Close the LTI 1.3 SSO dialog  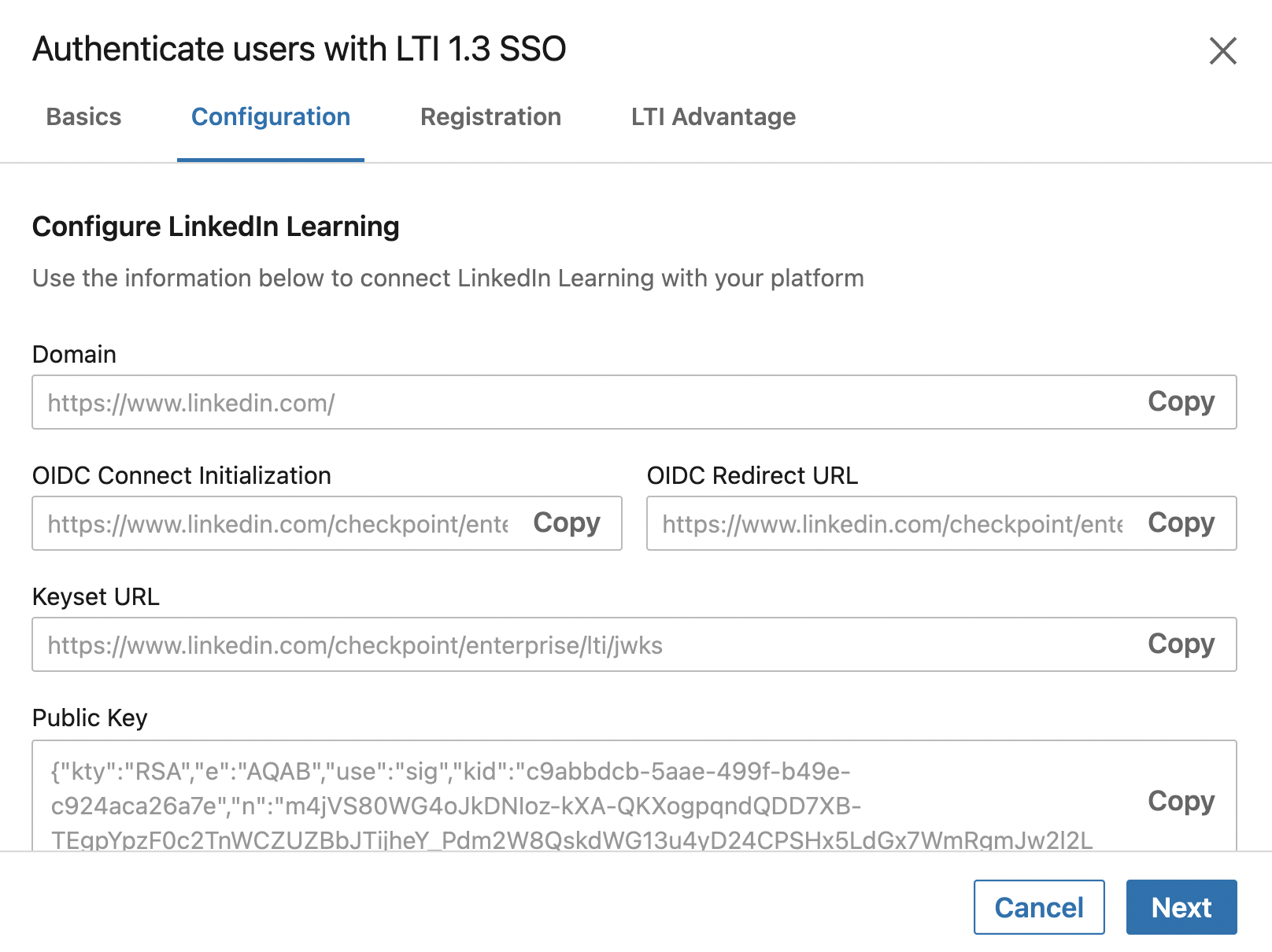coord(1222,51)
